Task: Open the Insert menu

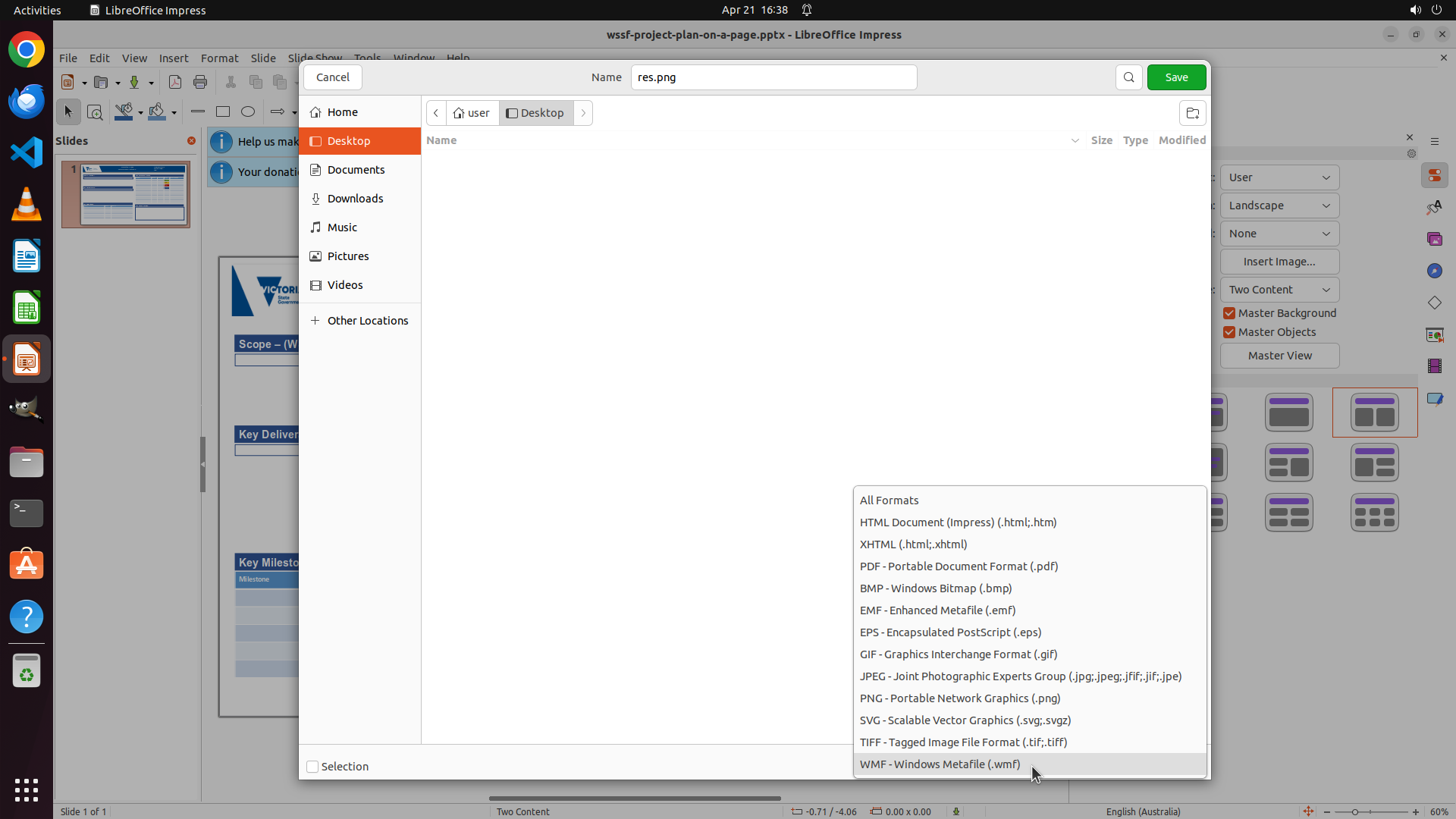Action: tap(174, 58)
